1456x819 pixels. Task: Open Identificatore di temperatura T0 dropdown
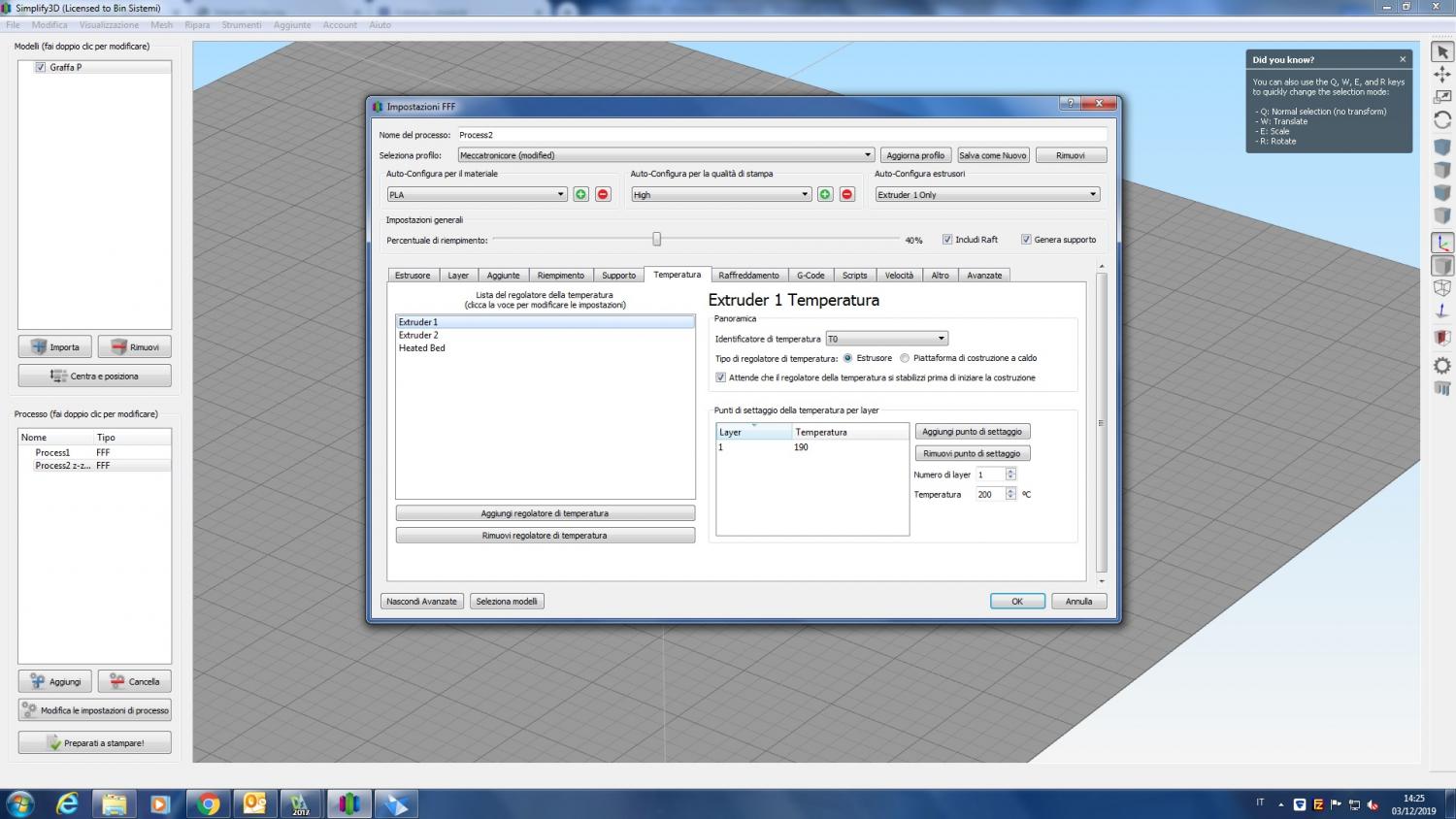pos(887,339)
